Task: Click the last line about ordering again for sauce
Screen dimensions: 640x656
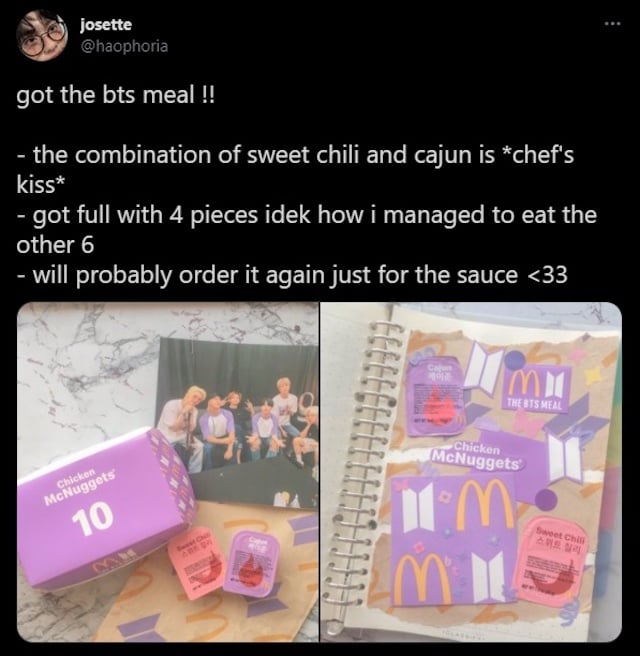Action: (292, 275)
